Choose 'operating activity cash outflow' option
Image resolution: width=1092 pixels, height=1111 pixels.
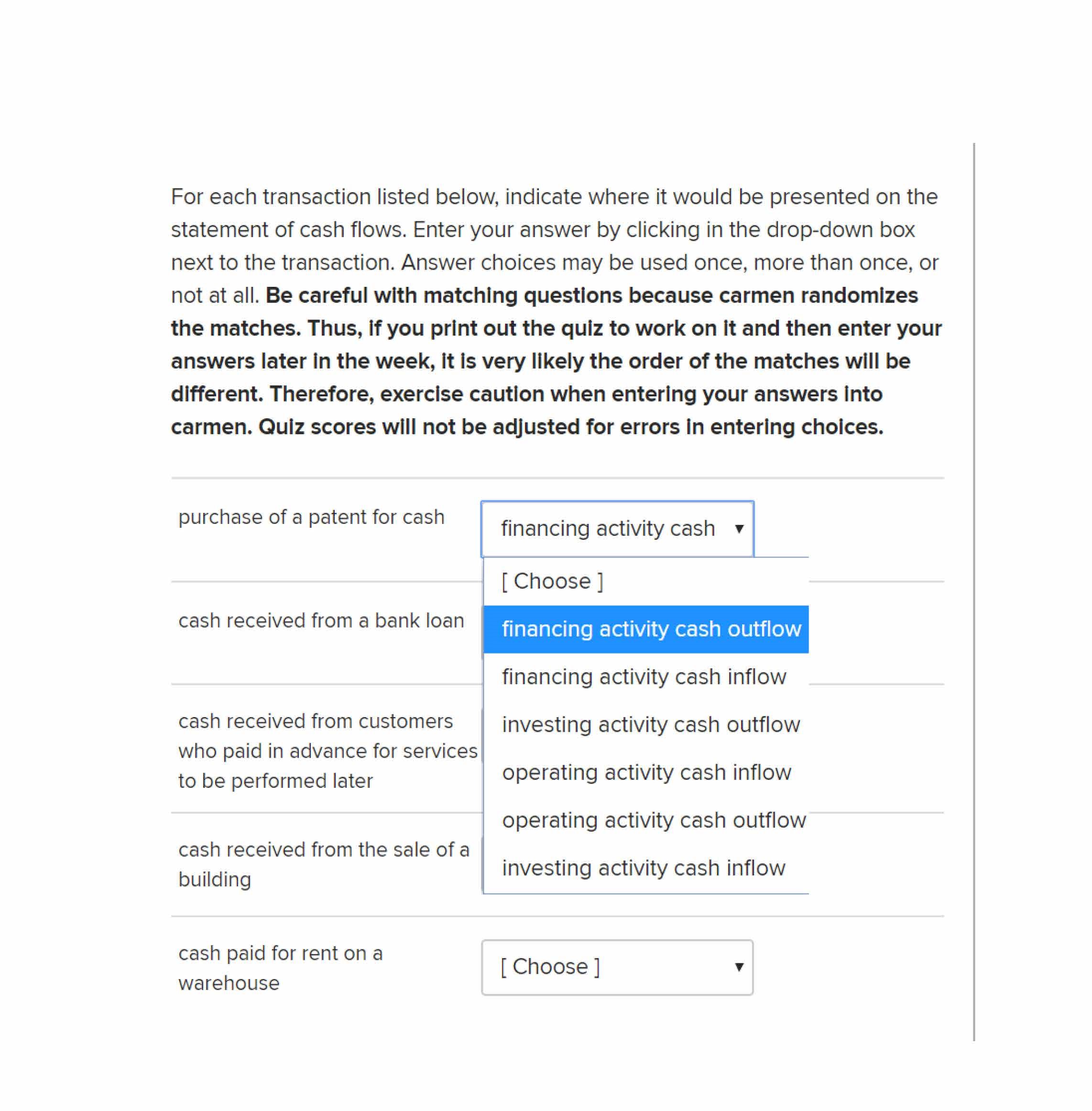click(653, 820)
